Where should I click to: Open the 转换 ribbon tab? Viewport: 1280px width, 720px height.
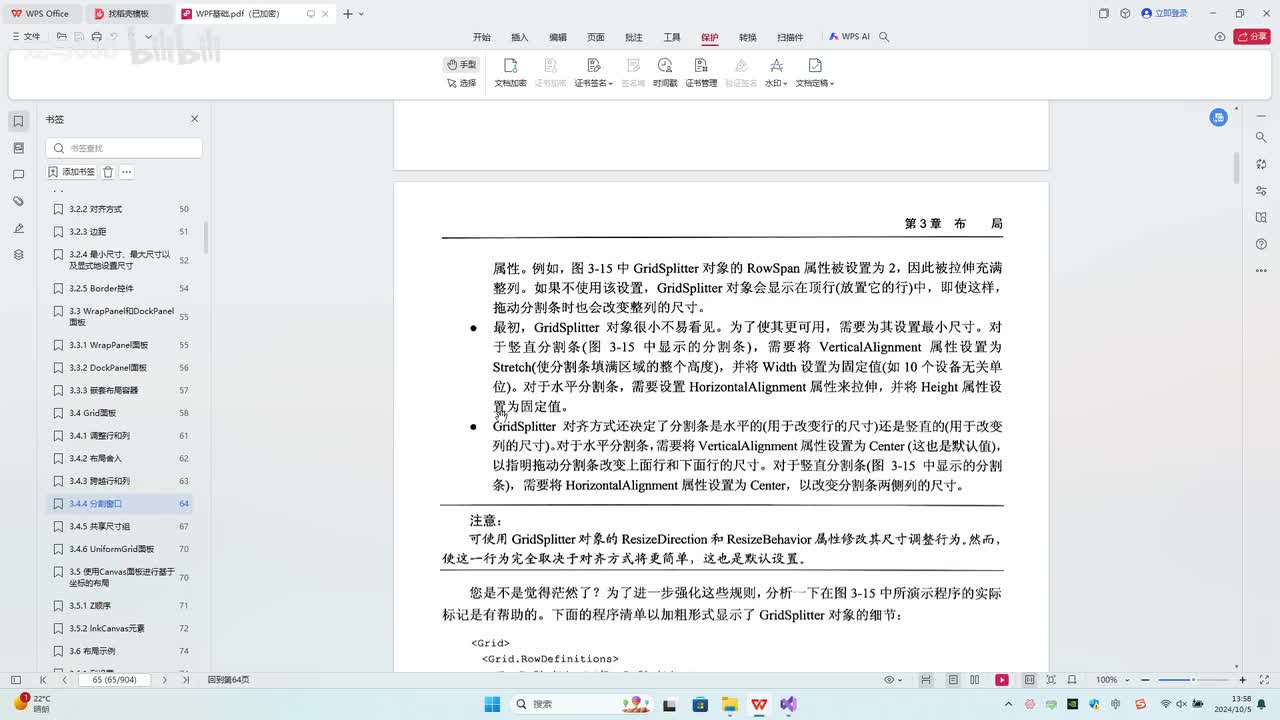(x=748, y=37)
